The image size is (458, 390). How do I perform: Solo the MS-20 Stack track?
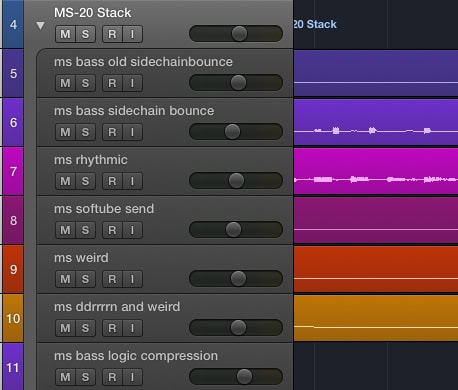tap(86, 34)
